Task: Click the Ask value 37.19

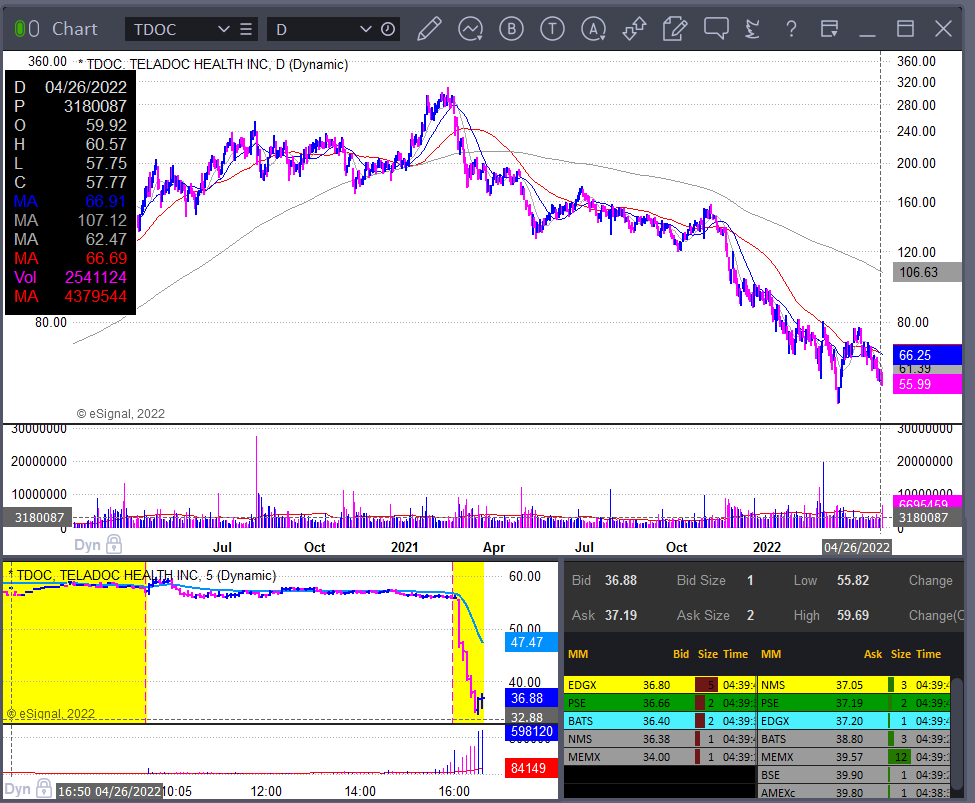Action: [621, 615]
